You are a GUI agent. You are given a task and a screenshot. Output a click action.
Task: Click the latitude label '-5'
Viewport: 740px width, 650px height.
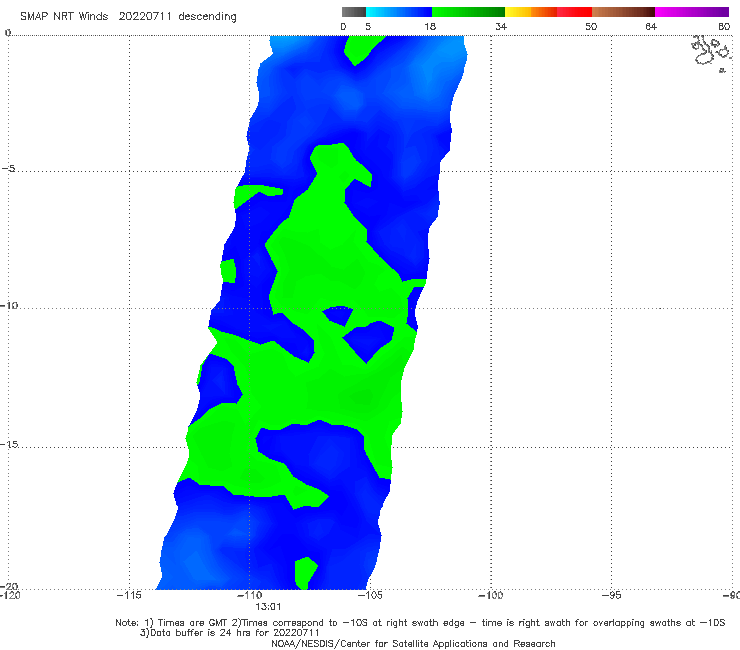pyautogui.click(x=9, y=169)
